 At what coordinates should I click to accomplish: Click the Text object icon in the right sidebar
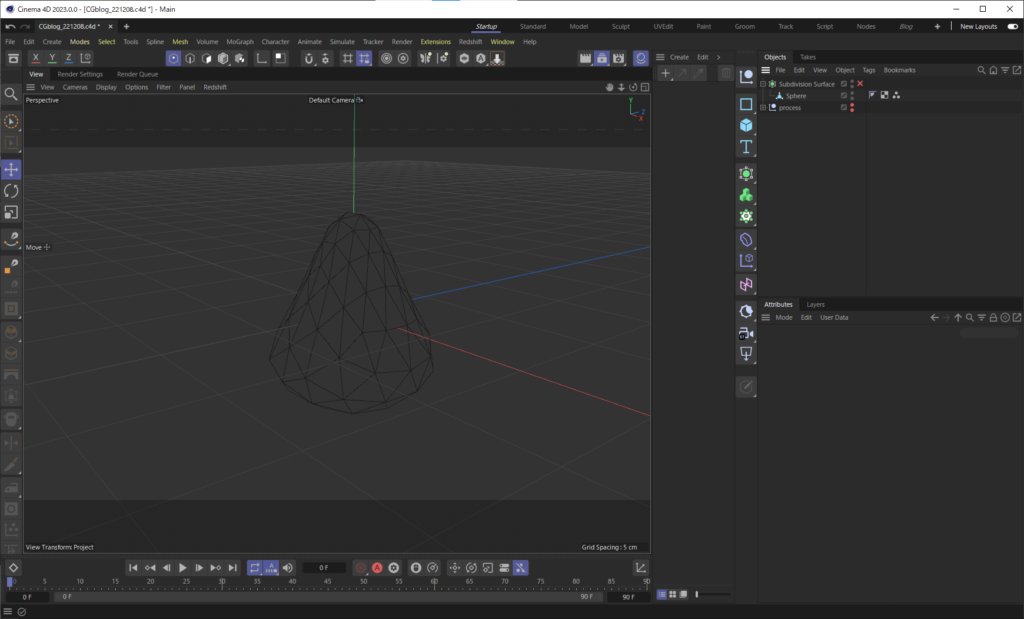tap(746, 146)
